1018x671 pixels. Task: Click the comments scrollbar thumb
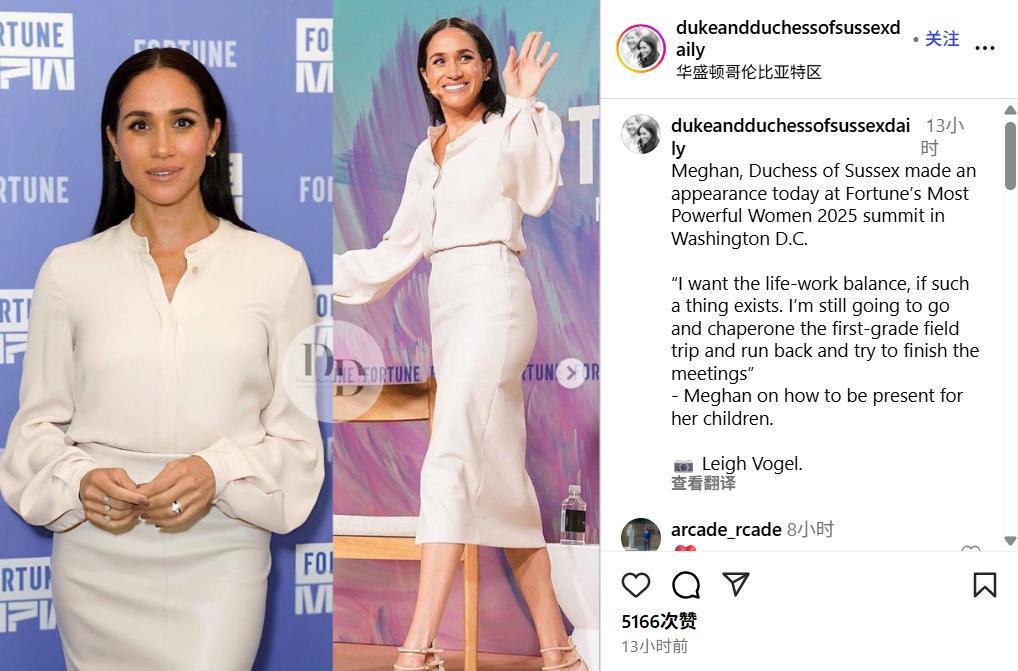(1010, 154)
